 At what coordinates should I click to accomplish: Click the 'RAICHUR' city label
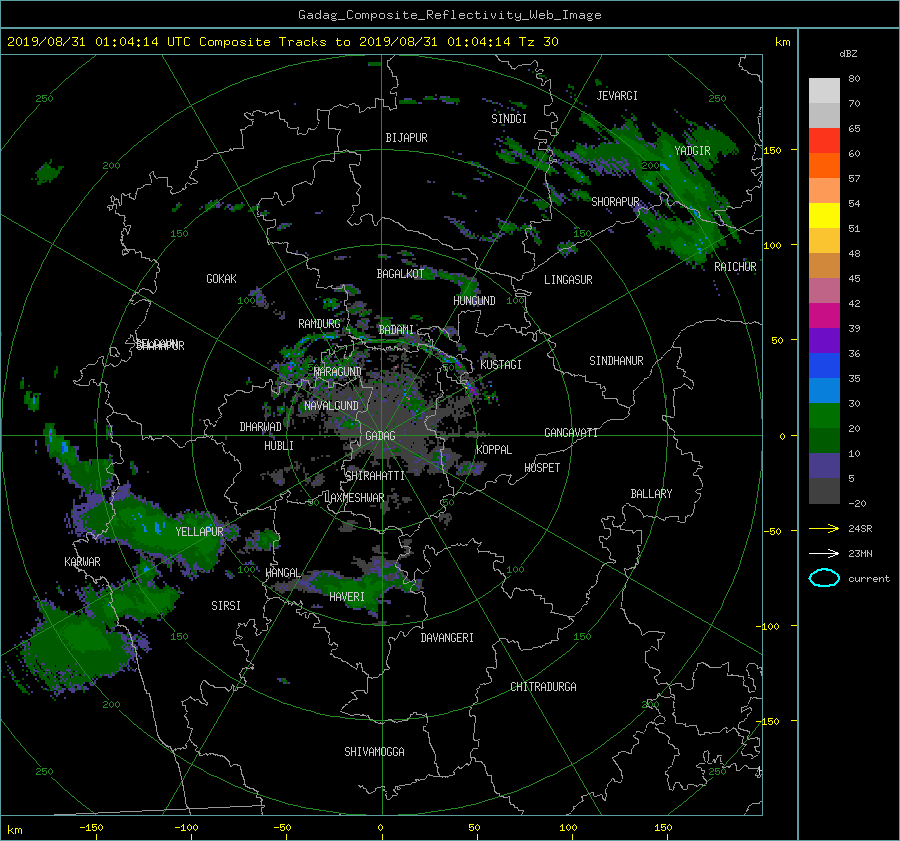tap(735, 267)
